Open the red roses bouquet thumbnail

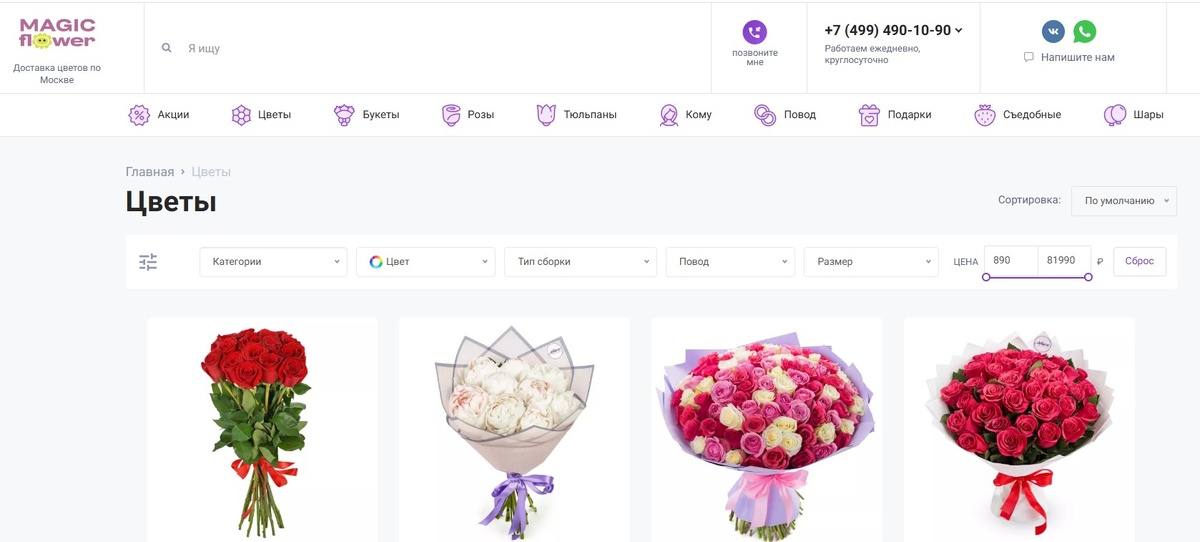click(262, 429)
